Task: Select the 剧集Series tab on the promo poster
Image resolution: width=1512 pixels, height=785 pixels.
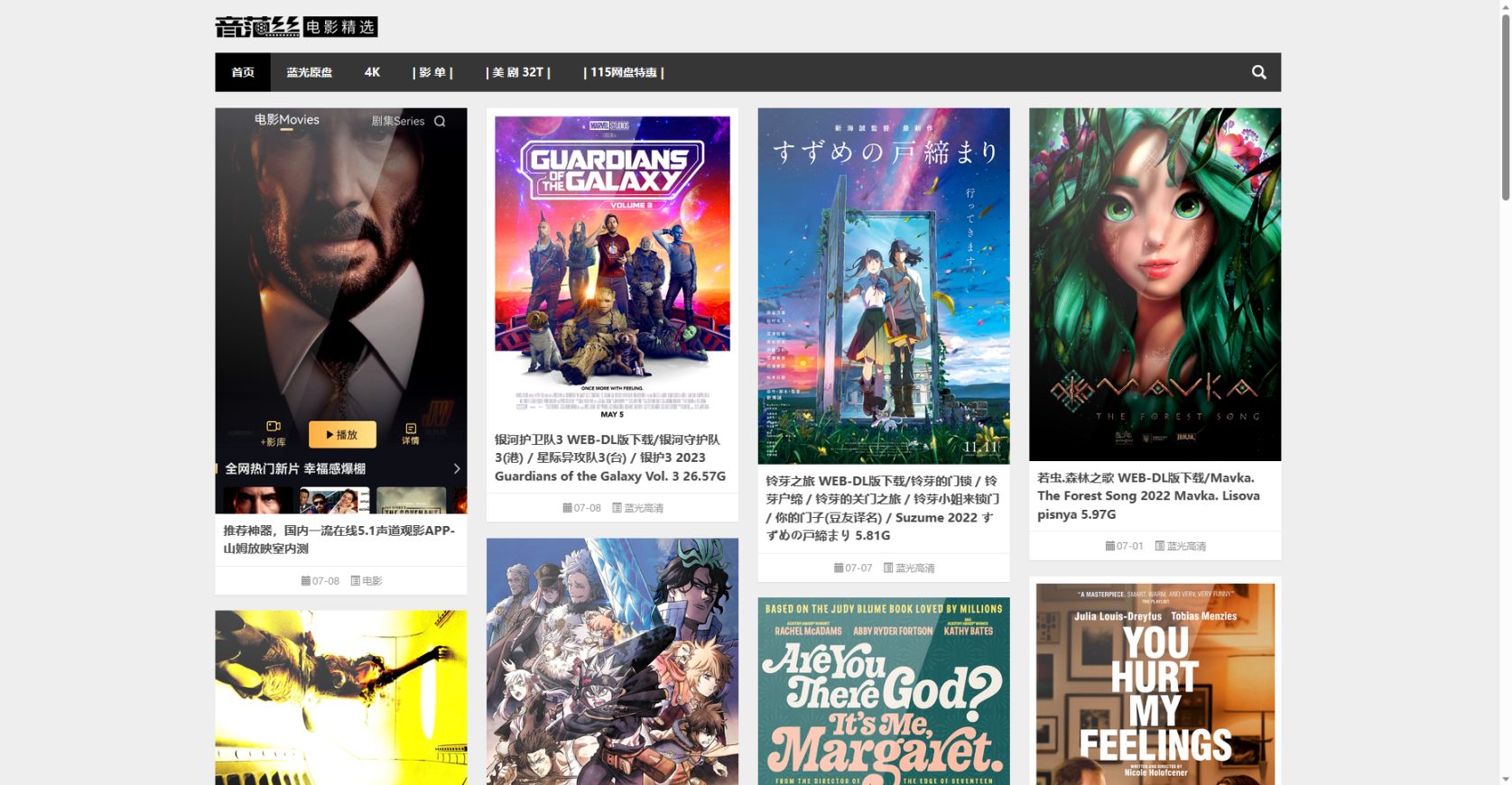Action: tap(398, 121)
